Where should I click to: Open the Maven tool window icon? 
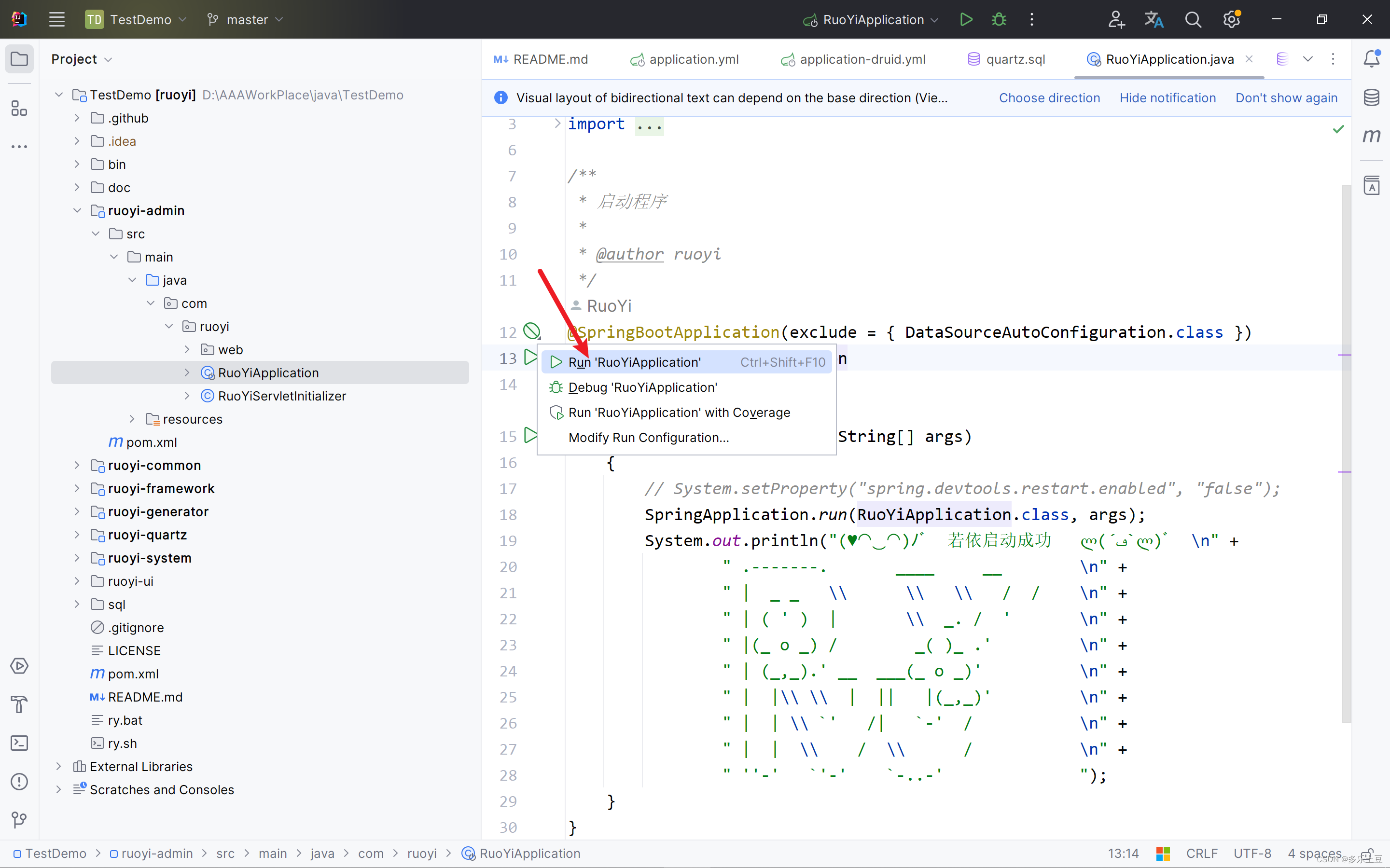coord(1371,136)
